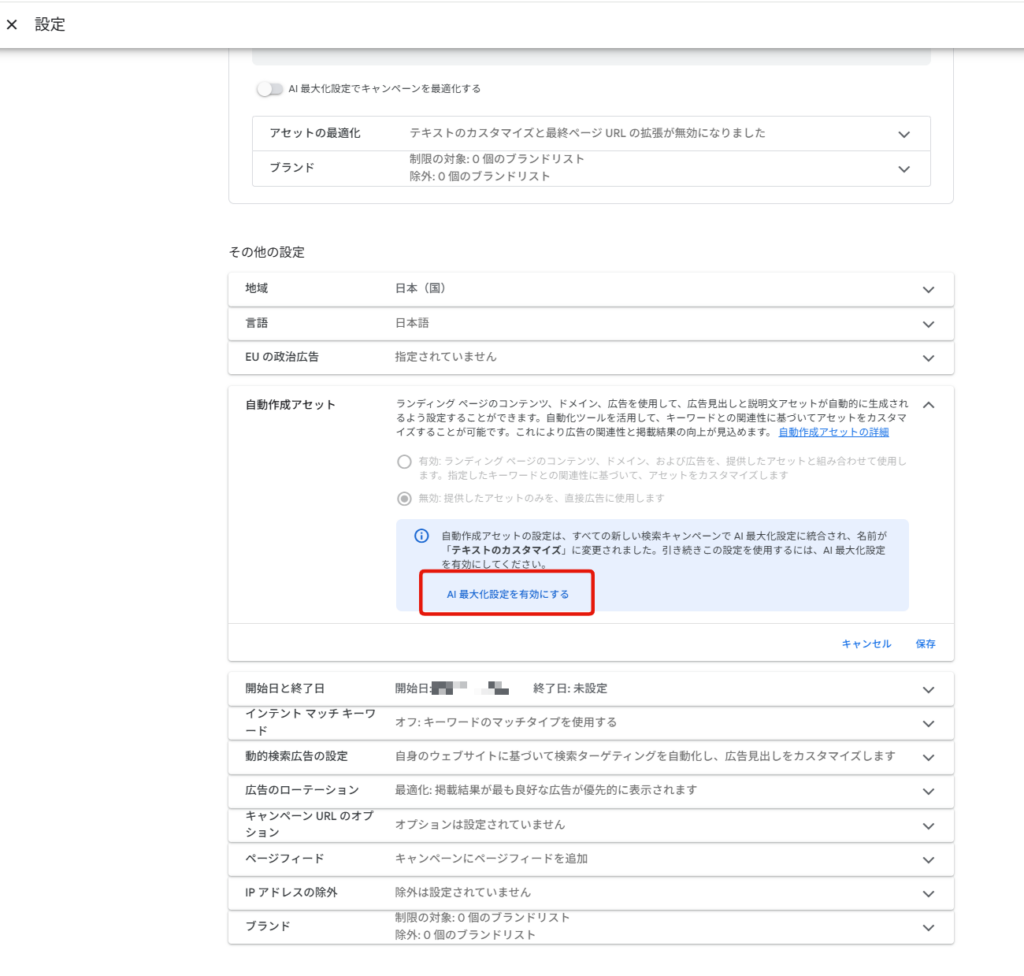Image resolution: width=1024 pixels, height=976 pixels.
Task: Click the キャンセル button
Action: coord(866,643)
